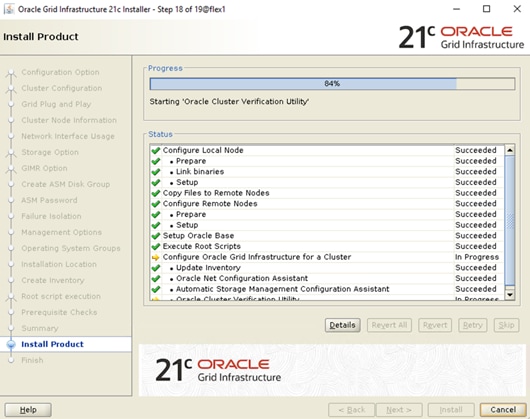530x419 pixels.
Task: Select GIMR Option step in sidebar
Action: pos(44,168)
